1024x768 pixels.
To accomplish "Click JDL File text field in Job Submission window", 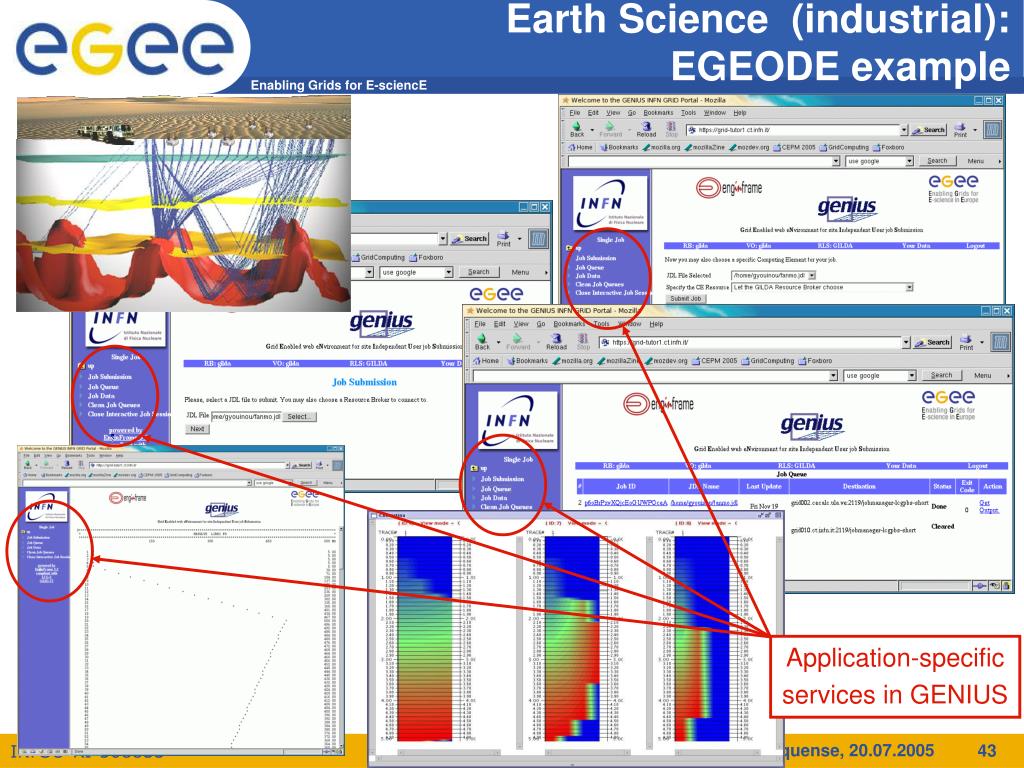I will pos(246,417).
